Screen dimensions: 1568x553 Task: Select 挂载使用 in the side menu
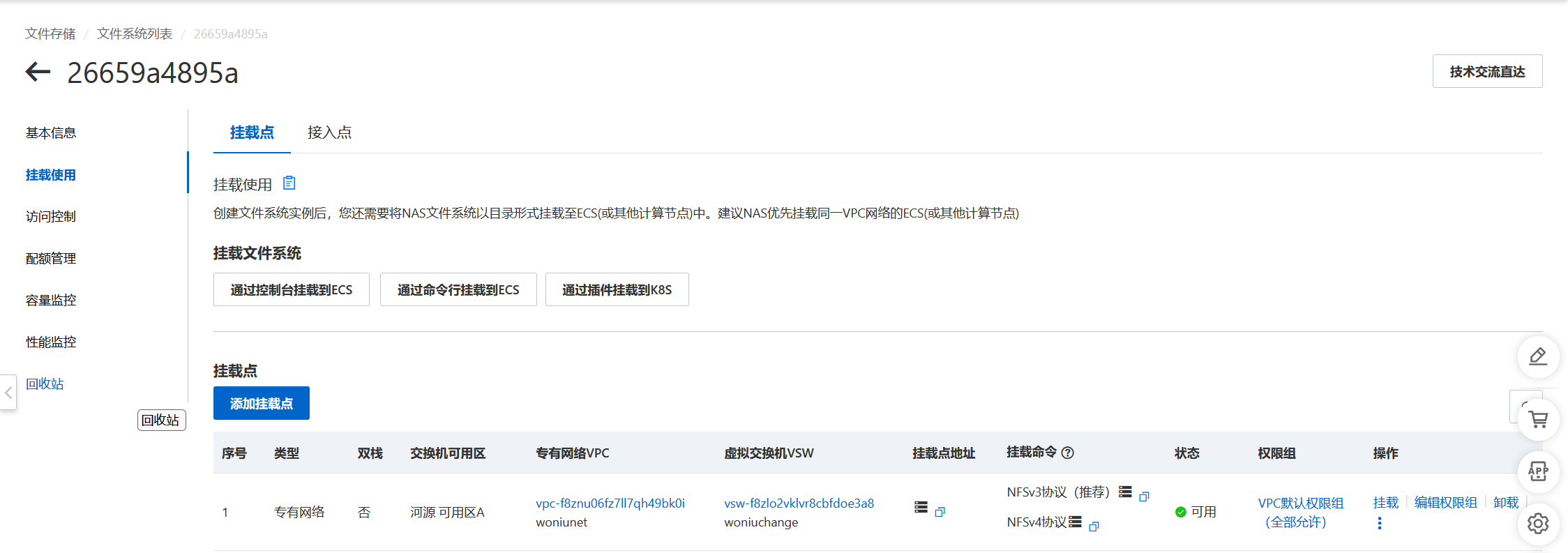pos(51,174)
